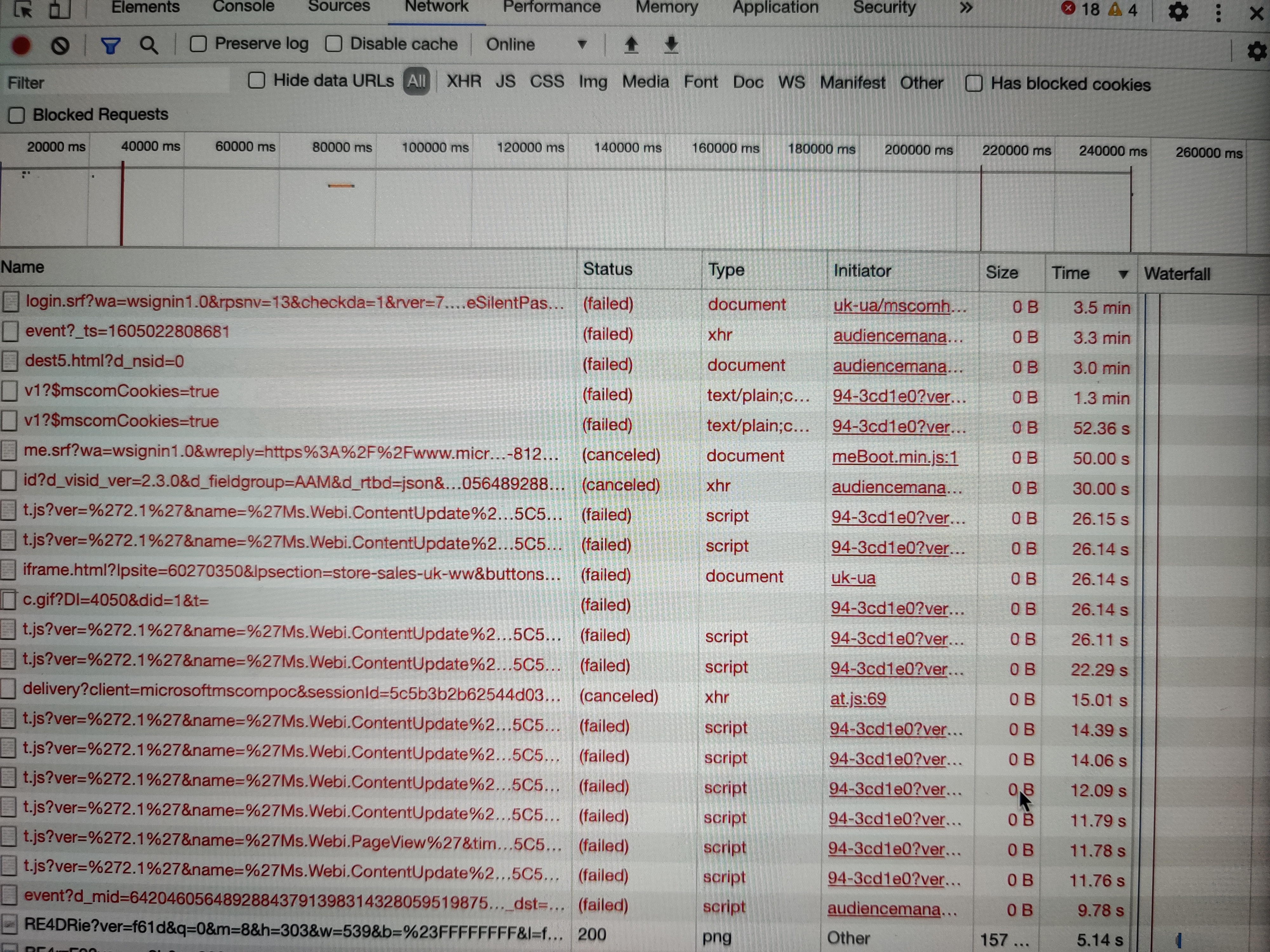
Task: Click the yellow warning count 4
Action: pyautogui.click(x=1122, y=10)
